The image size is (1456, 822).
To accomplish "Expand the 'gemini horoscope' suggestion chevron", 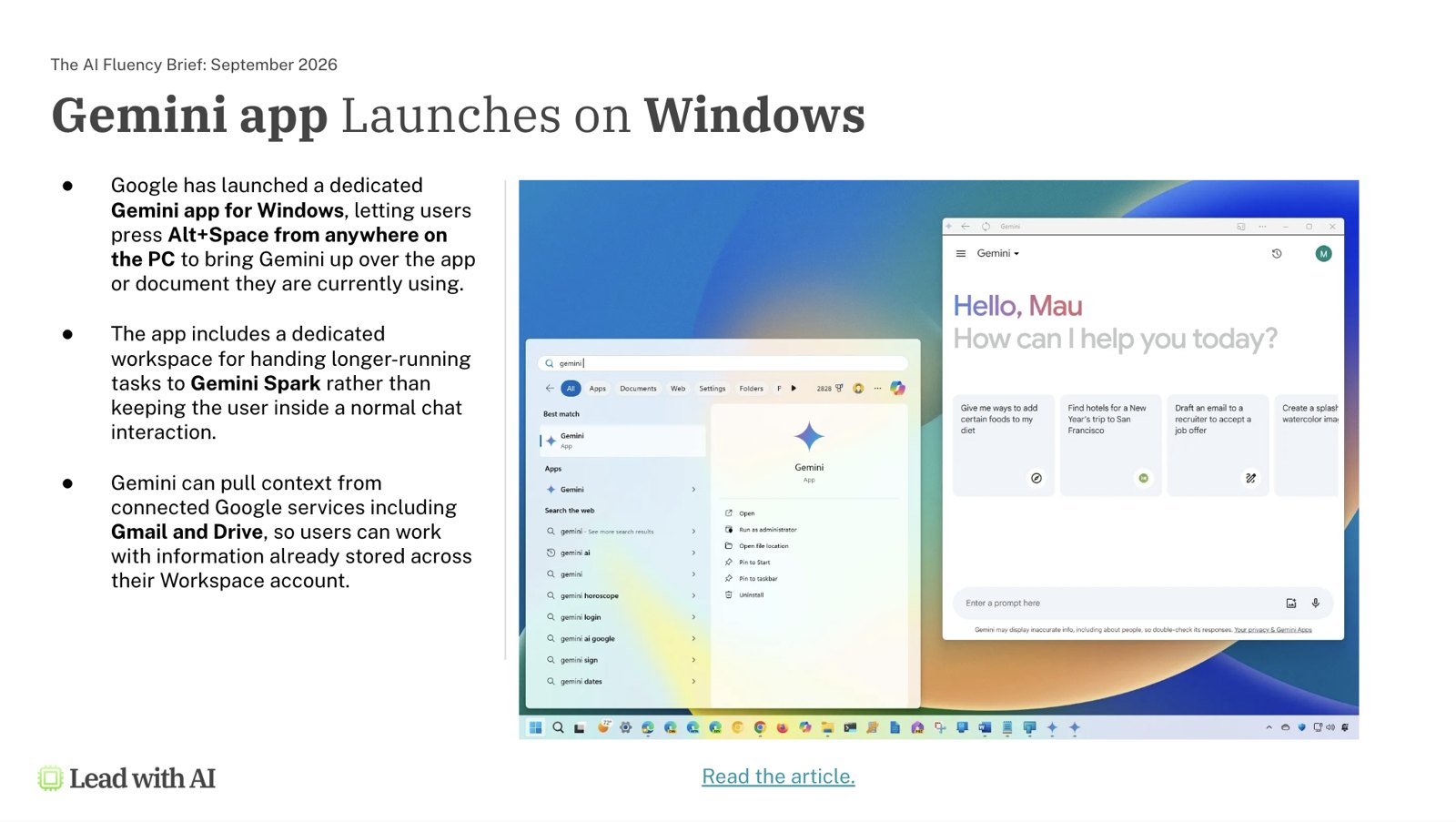I will point(693,595).
